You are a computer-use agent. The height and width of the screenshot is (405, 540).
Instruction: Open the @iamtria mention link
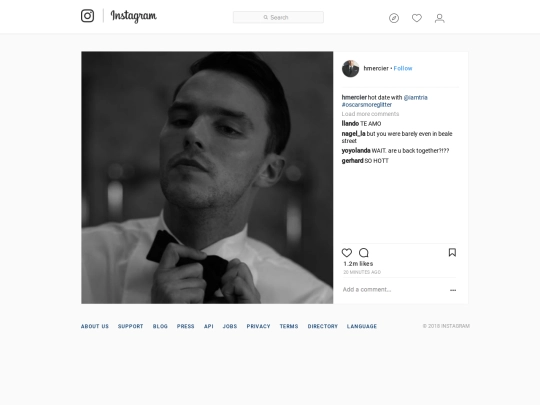coord(415,97)
